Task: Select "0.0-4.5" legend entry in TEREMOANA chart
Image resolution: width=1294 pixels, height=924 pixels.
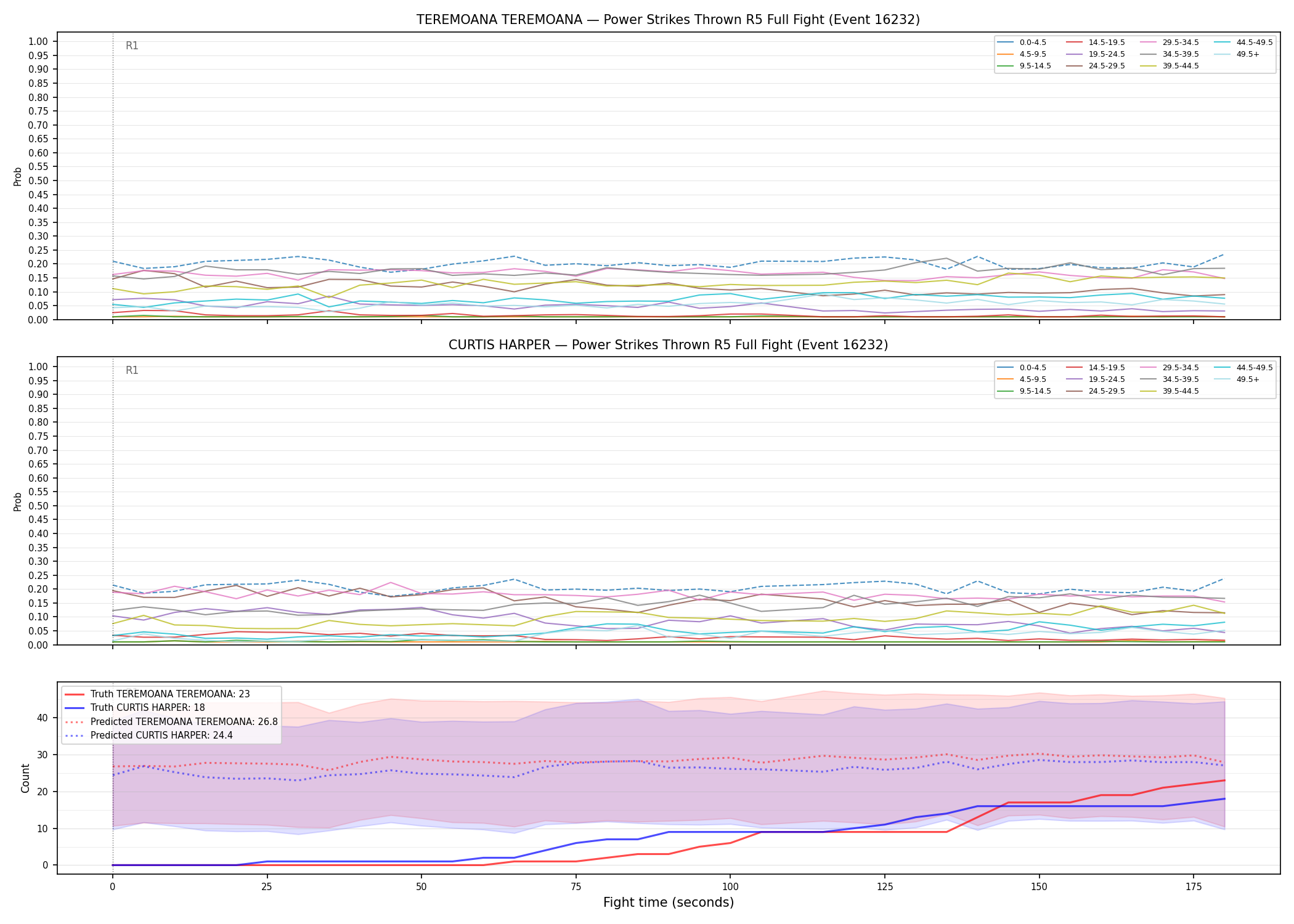Action: [x=1022, y=43]
